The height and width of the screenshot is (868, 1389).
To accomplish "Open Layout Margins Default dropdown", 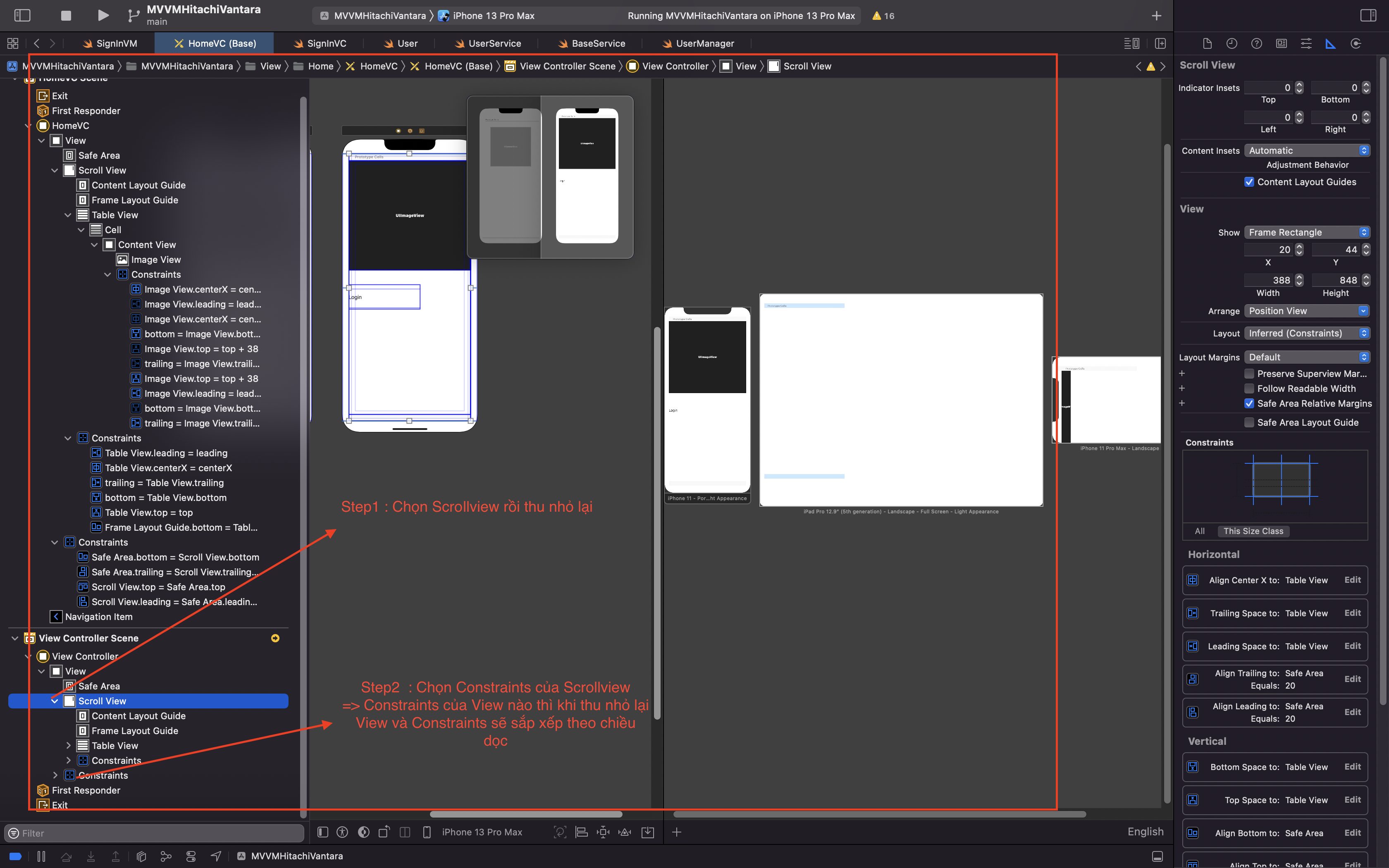I will click(1307, 357).
